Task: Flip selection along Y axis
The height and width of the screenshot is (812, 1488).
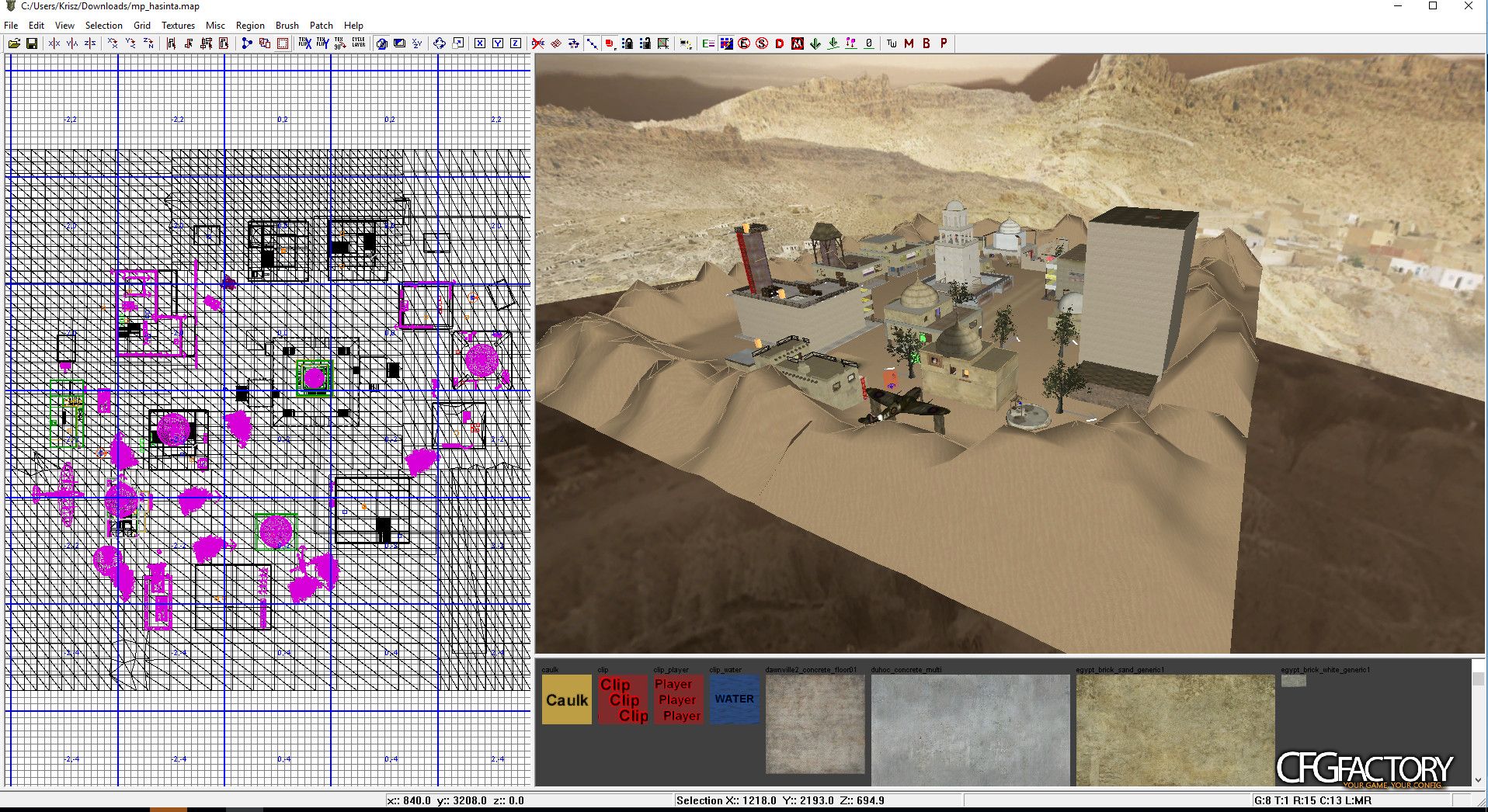Action: [72, 43]
